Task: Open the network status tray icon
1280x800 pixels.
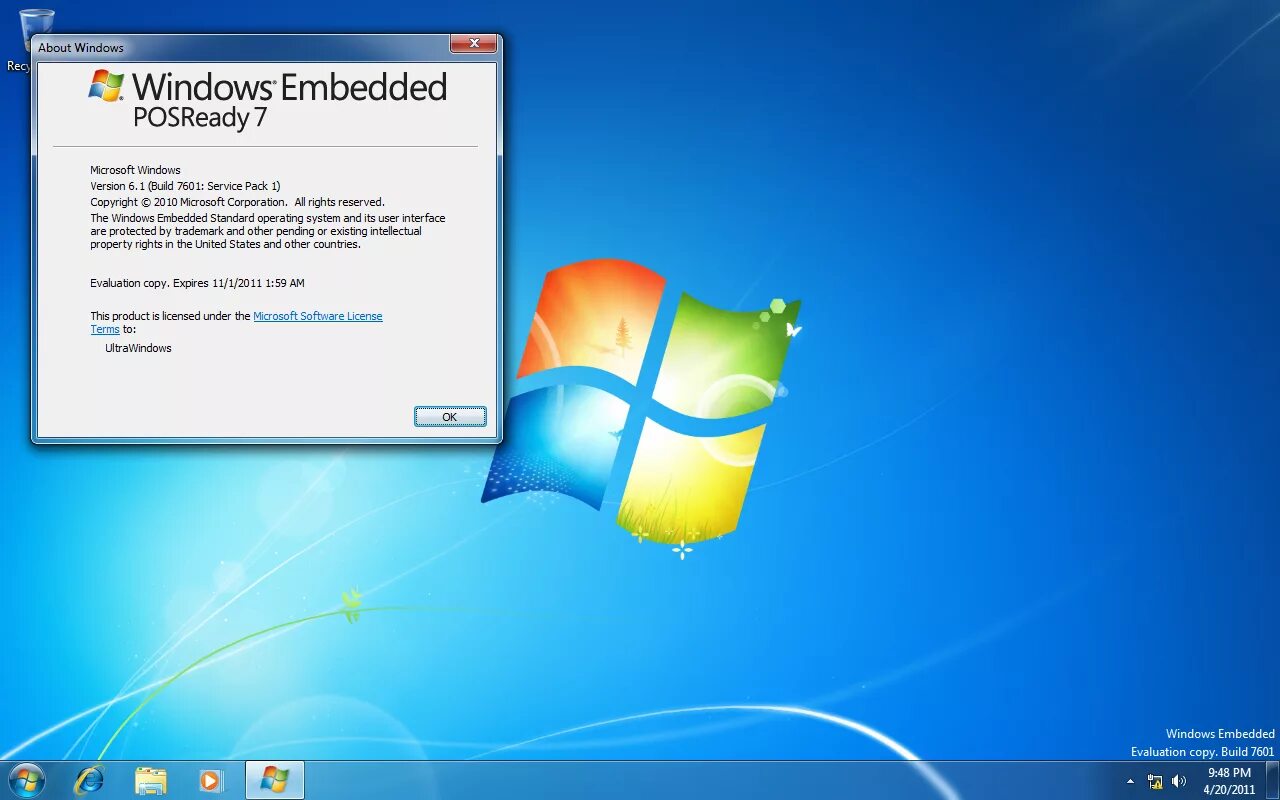Action: tap(1156, 781)
